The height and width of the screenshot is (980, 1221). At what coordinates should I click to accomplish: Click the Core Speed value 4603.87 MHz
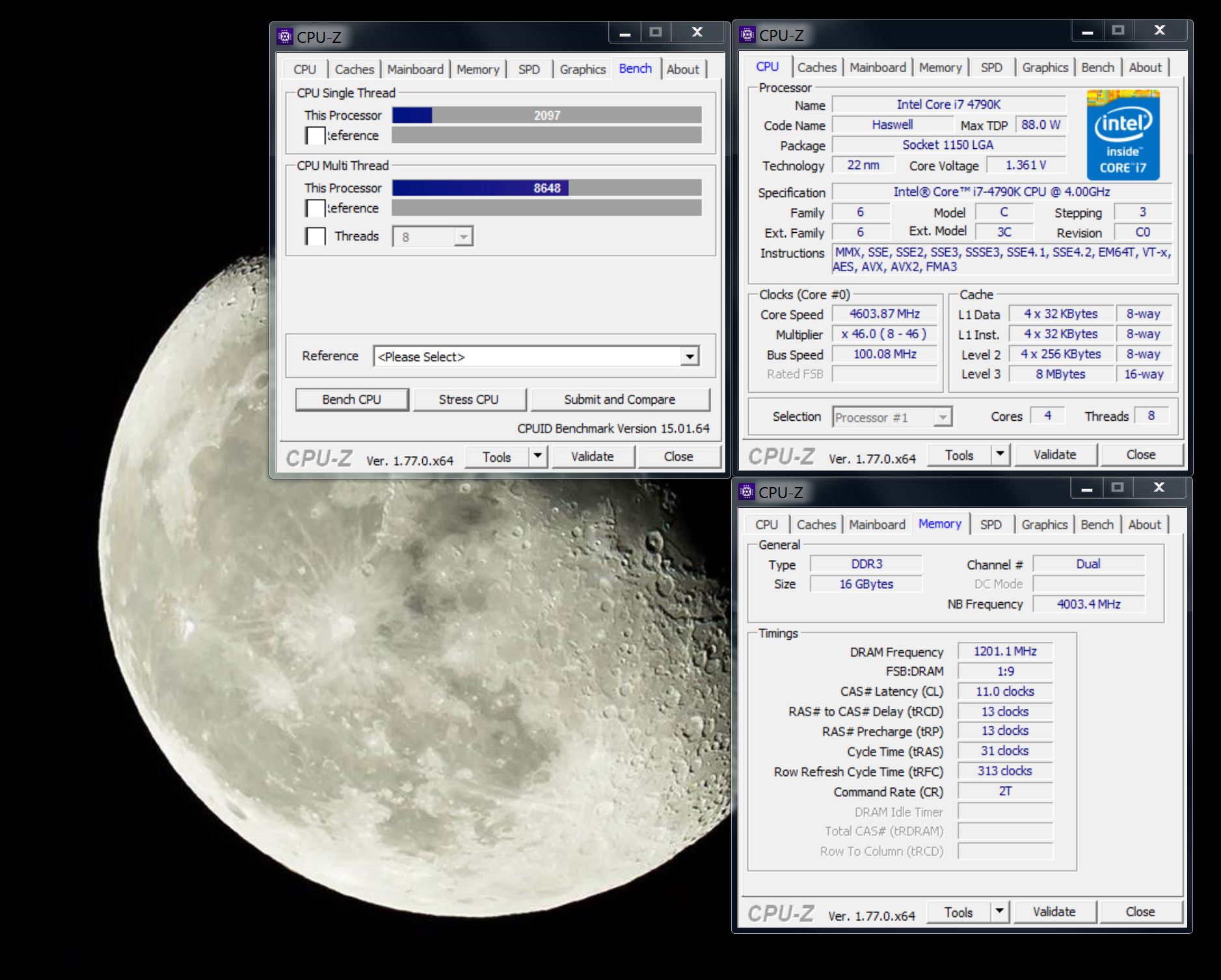(885, 314)
